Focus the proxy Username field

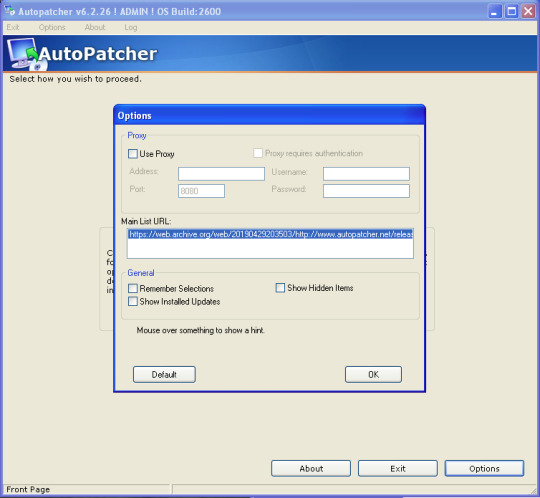[x=366, y=174]
